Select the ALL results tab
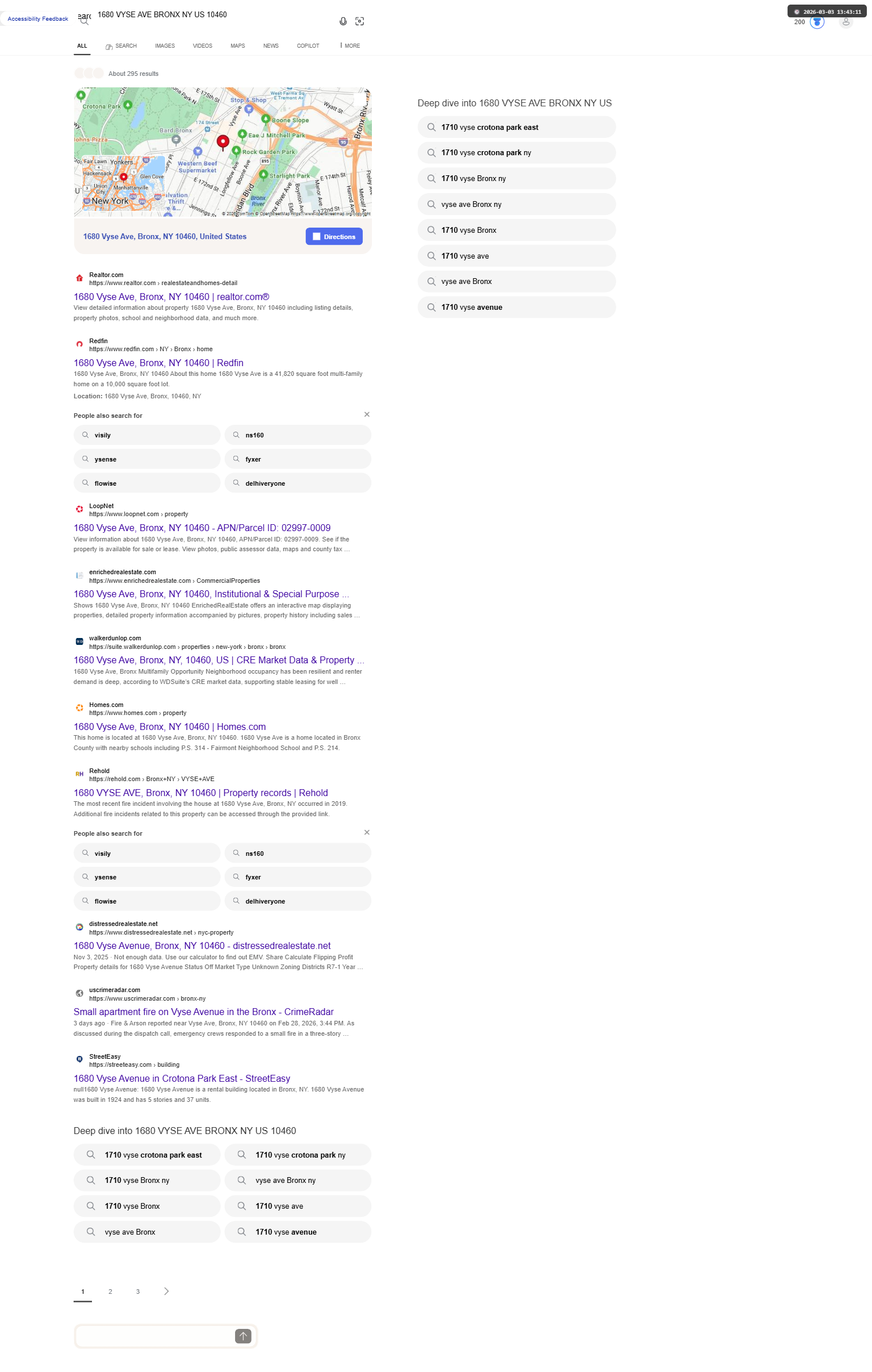 [82, 46]
